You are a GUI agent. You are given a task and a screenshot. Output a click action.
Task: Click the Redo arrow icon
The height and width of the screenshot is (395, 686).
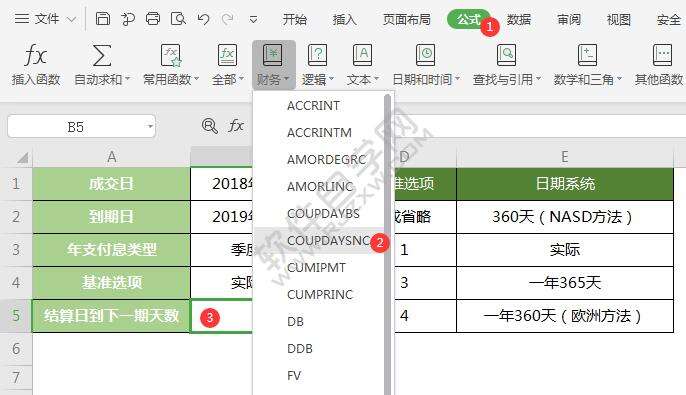click(x=228, y=19)
